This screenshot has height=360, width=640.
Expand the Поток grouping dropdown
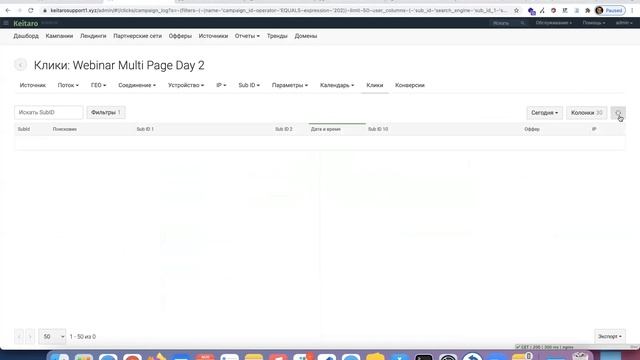click(x=68, y=85)
